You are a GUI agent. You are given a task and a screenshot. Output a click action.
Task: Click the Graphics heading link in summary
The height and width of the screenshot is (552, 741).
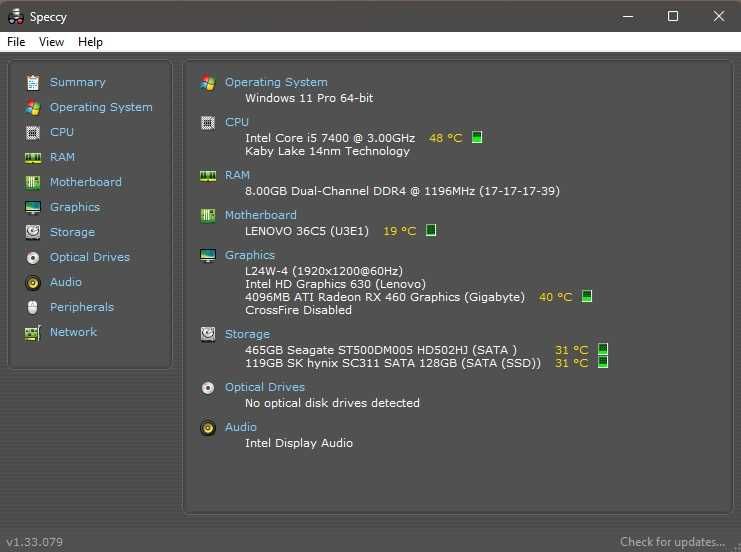[250, 255]
